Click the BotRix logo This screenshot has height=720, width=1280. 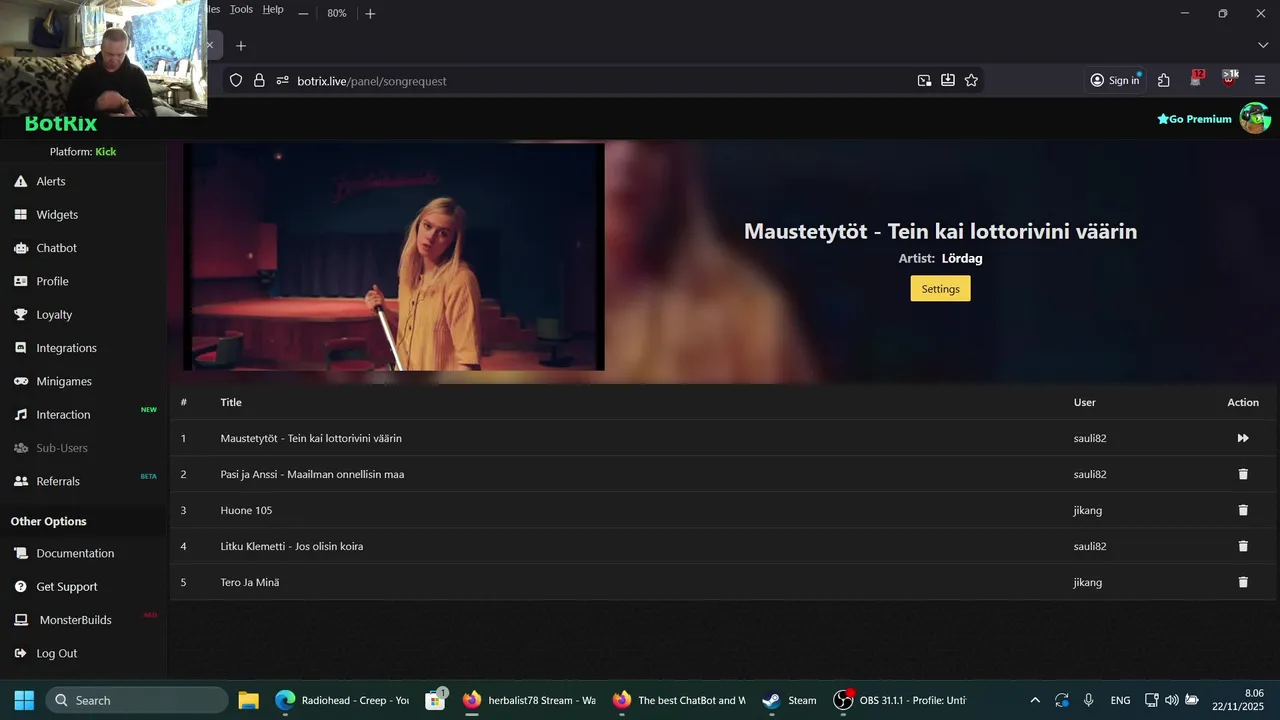click(61, 124)
